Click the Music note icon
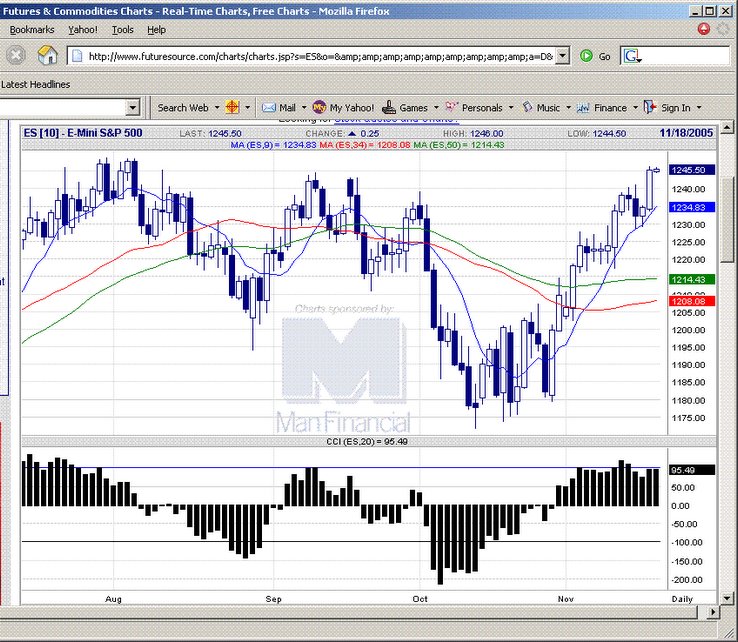 pos(527,107)
